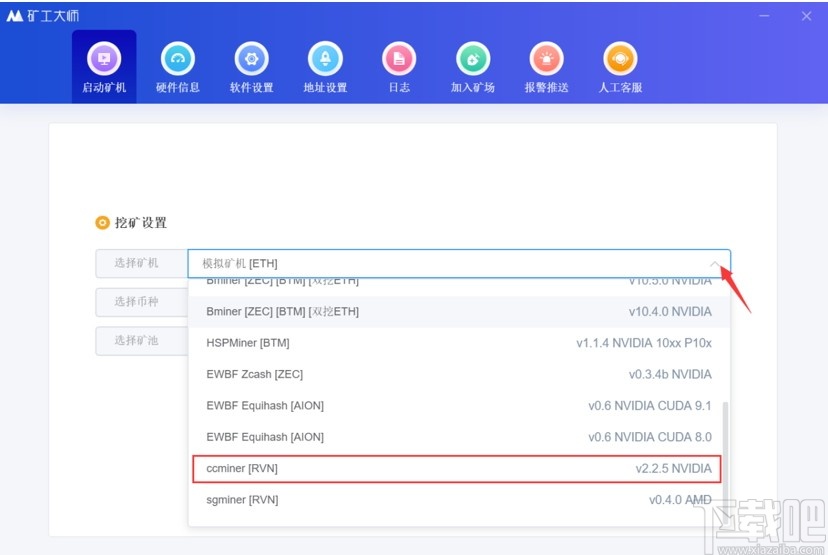Minimize the 矿工大师 window

[x=764, y=16]
